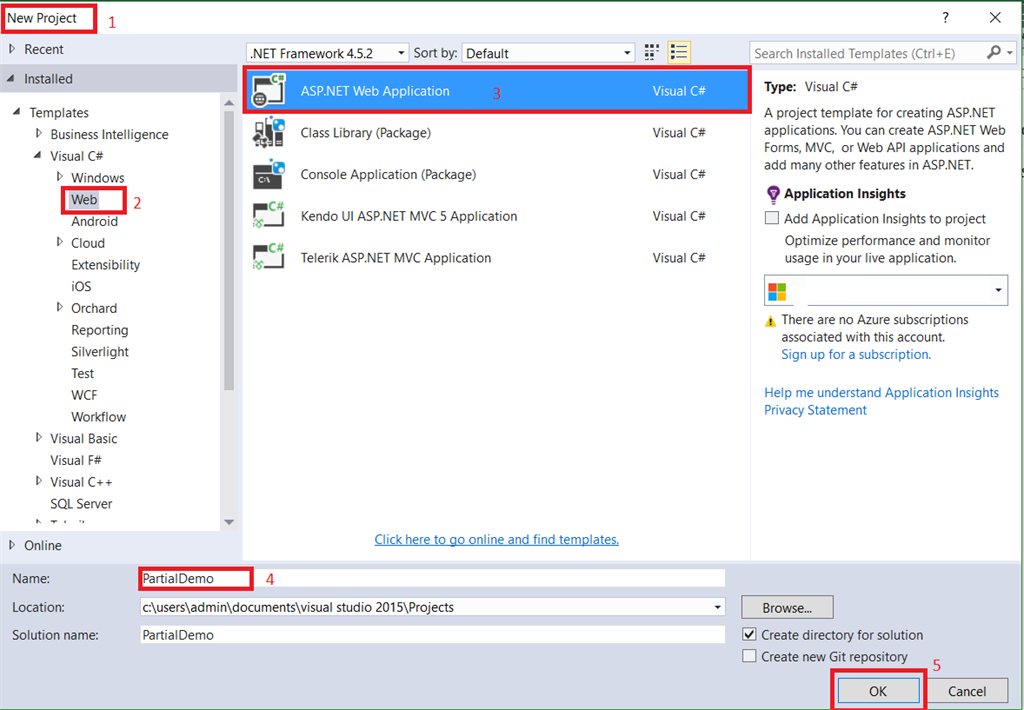Select the Web category under Visual C#
Viewport: 1024px width, 710px height.
pos(84,199)
